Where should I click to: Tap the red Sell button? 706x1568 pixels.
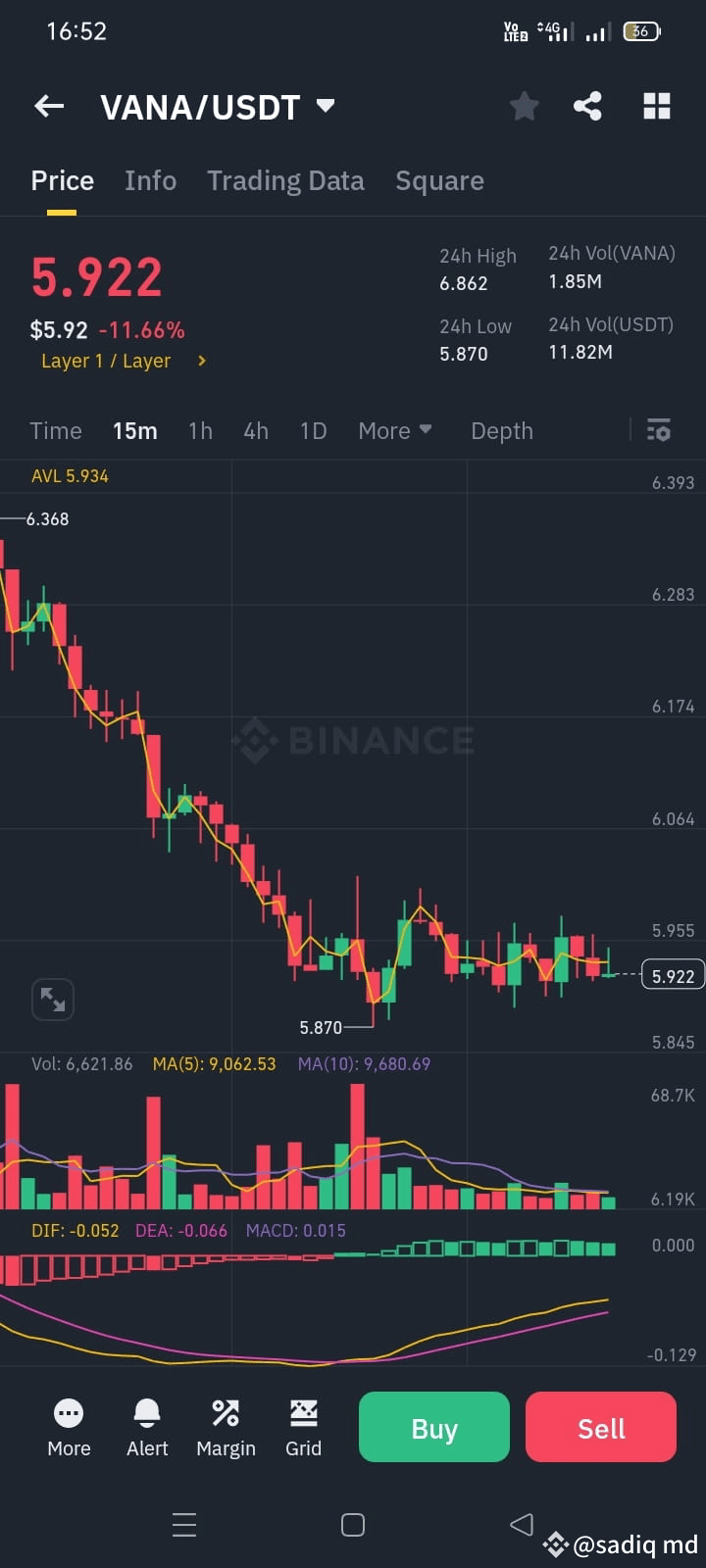pos(600,1427)
